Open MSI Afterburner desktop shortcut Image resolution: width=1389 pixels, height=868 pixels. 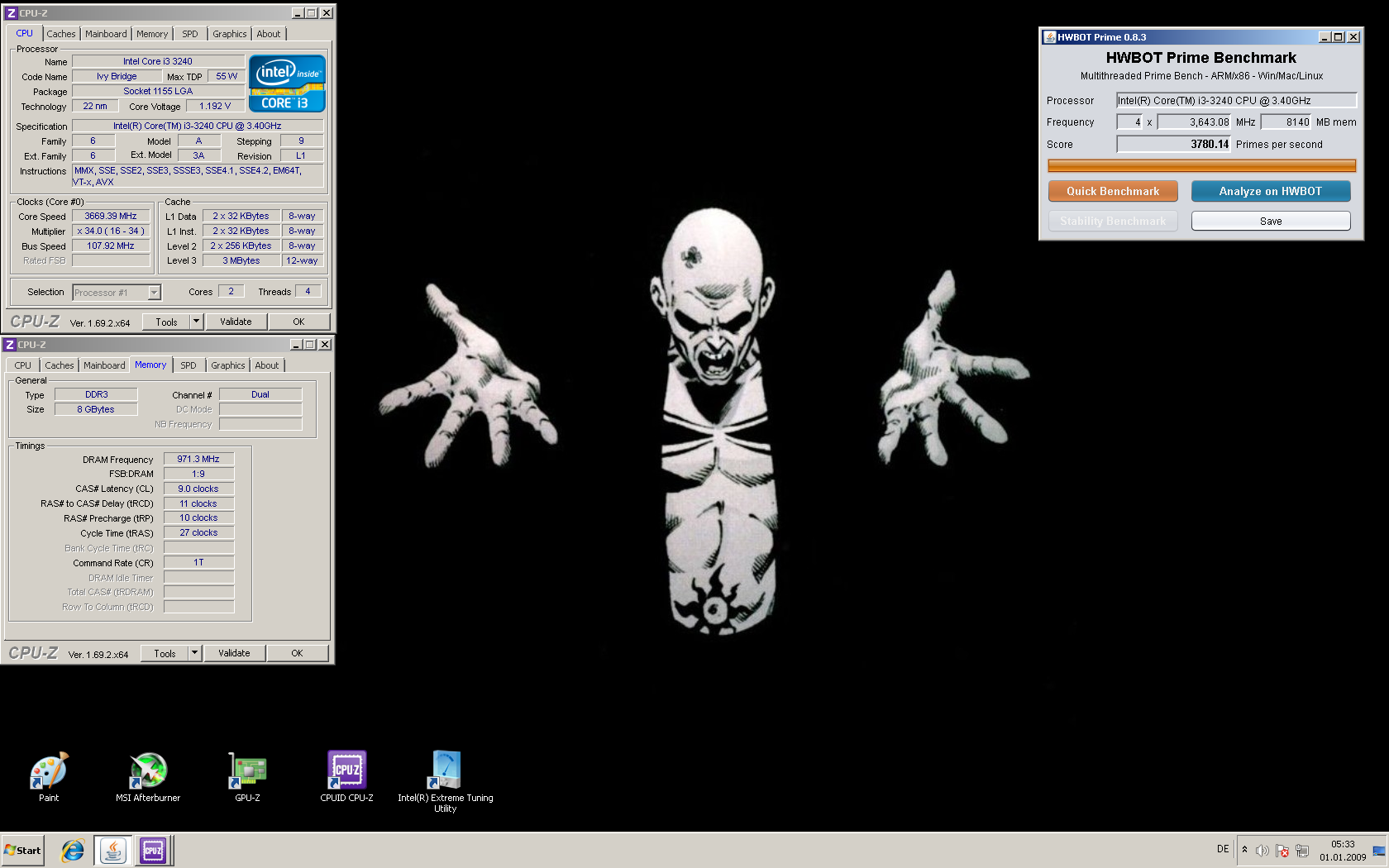(x=148, y=777)
